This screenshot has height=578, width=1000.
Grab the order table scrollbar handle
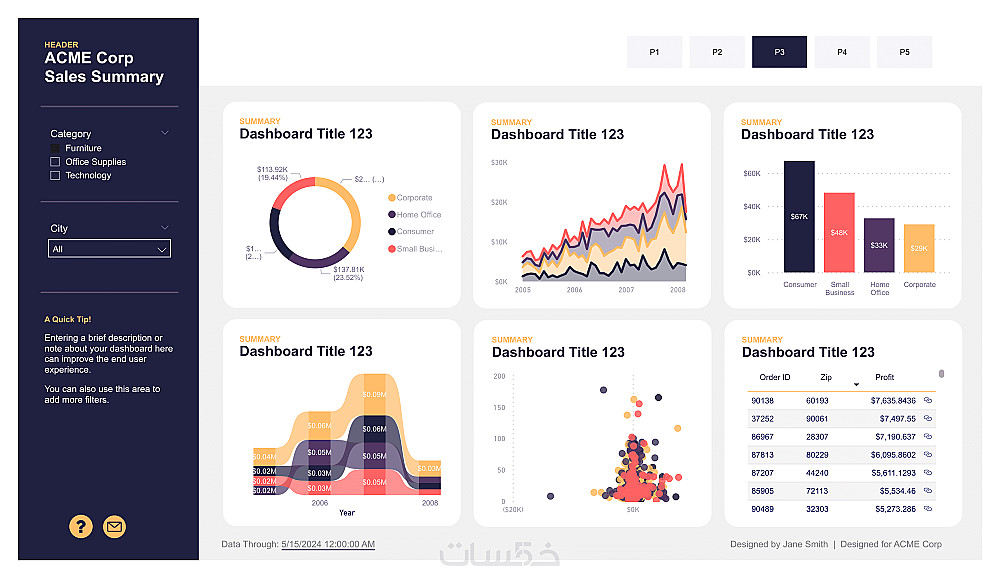click(x=941, y=374)
